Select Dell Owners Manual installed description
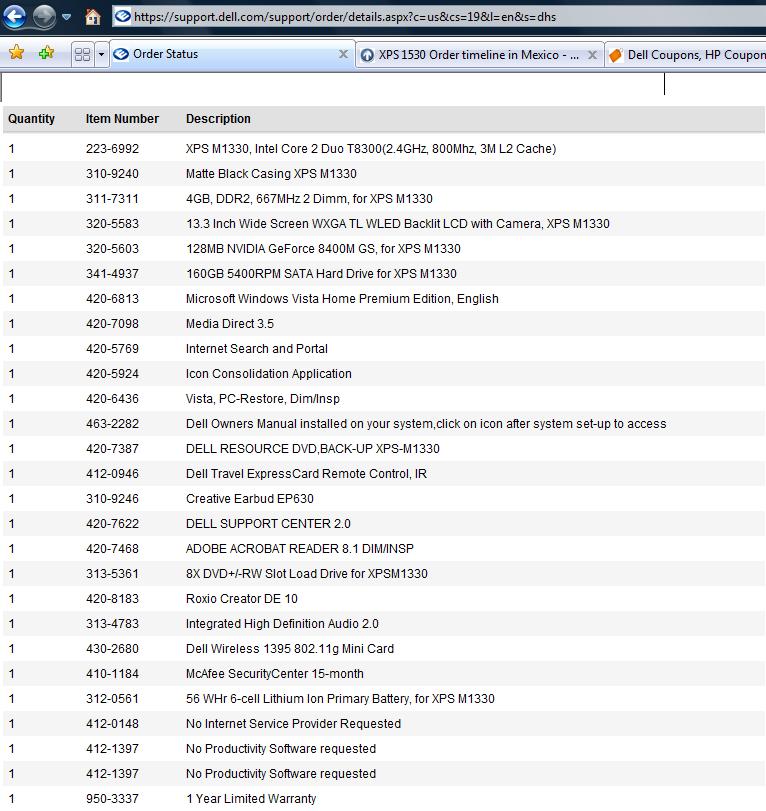Image resolution: width=766 pixels, height=811 pixels. pos(426,424)
